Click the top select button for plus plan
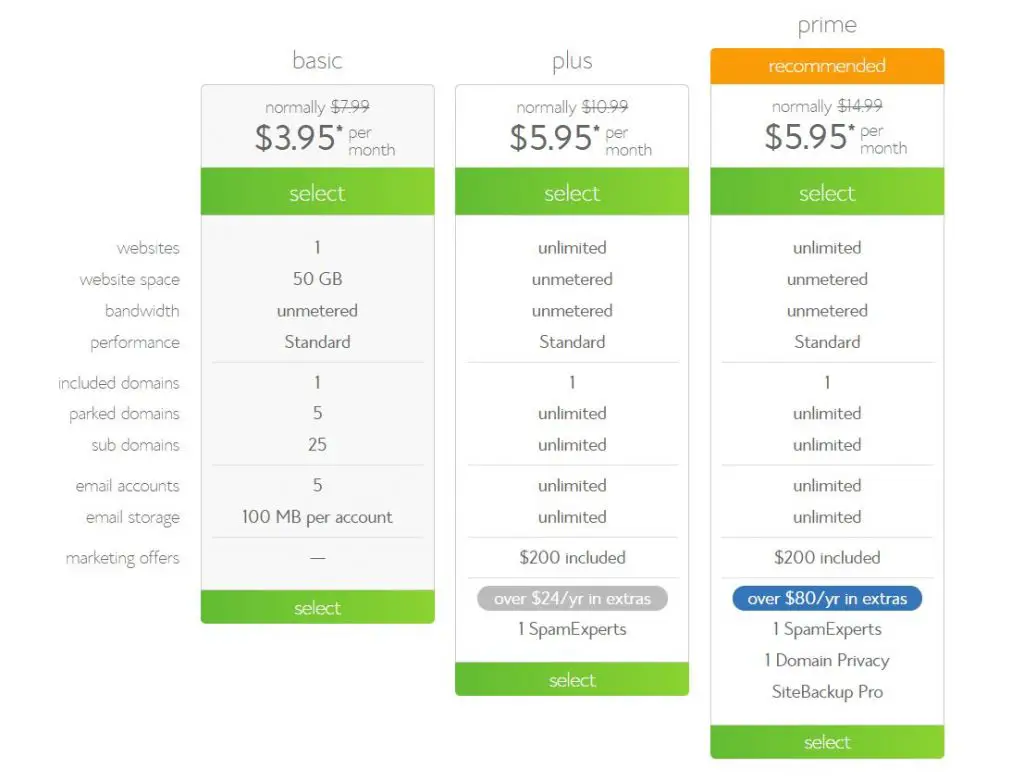The height and width of the screenshot is (781, 1024). pyautogui.click(x=572, y=191)
